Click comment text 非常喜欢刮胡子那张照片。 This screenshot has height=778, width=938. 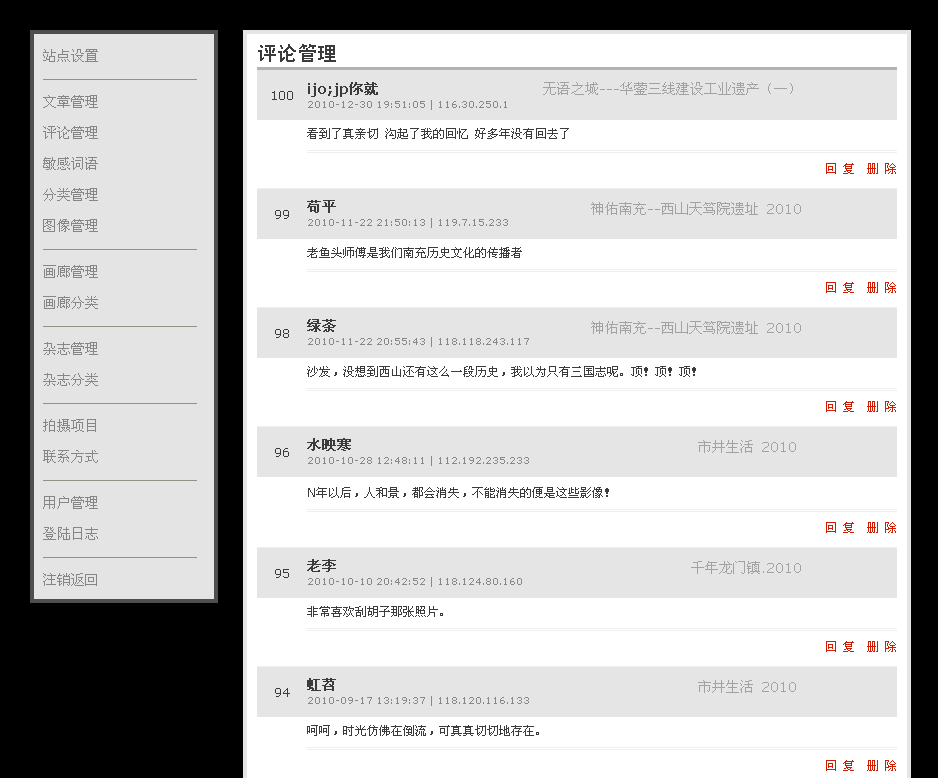coord(376,612)
